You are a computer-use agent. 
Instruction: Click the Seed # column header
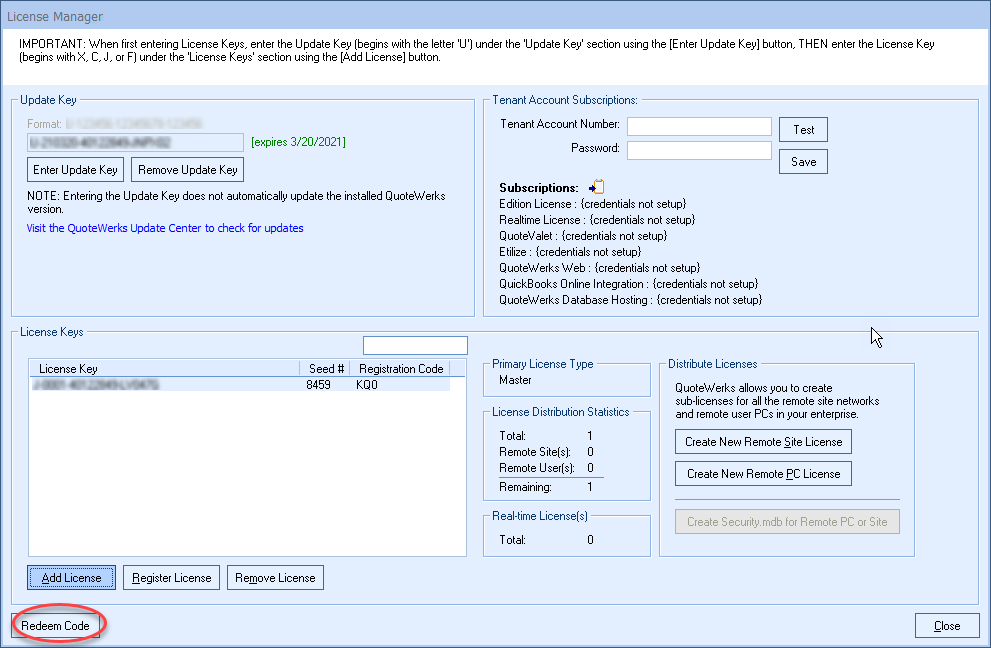click(x=325, y=369)
